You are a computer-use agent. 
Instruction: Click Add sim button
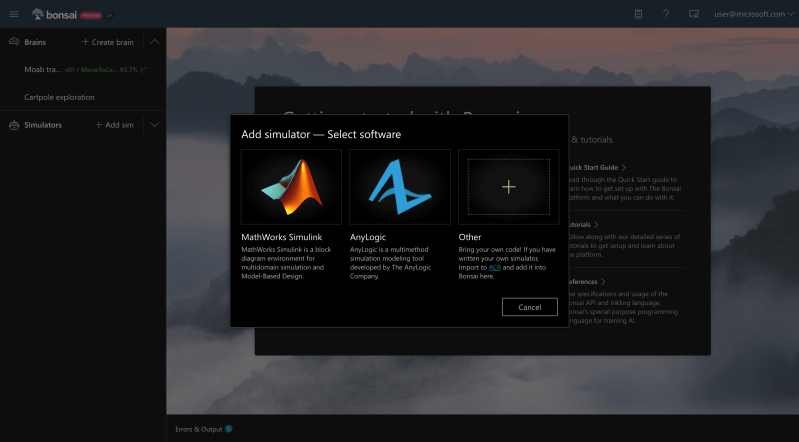point(114,124)
